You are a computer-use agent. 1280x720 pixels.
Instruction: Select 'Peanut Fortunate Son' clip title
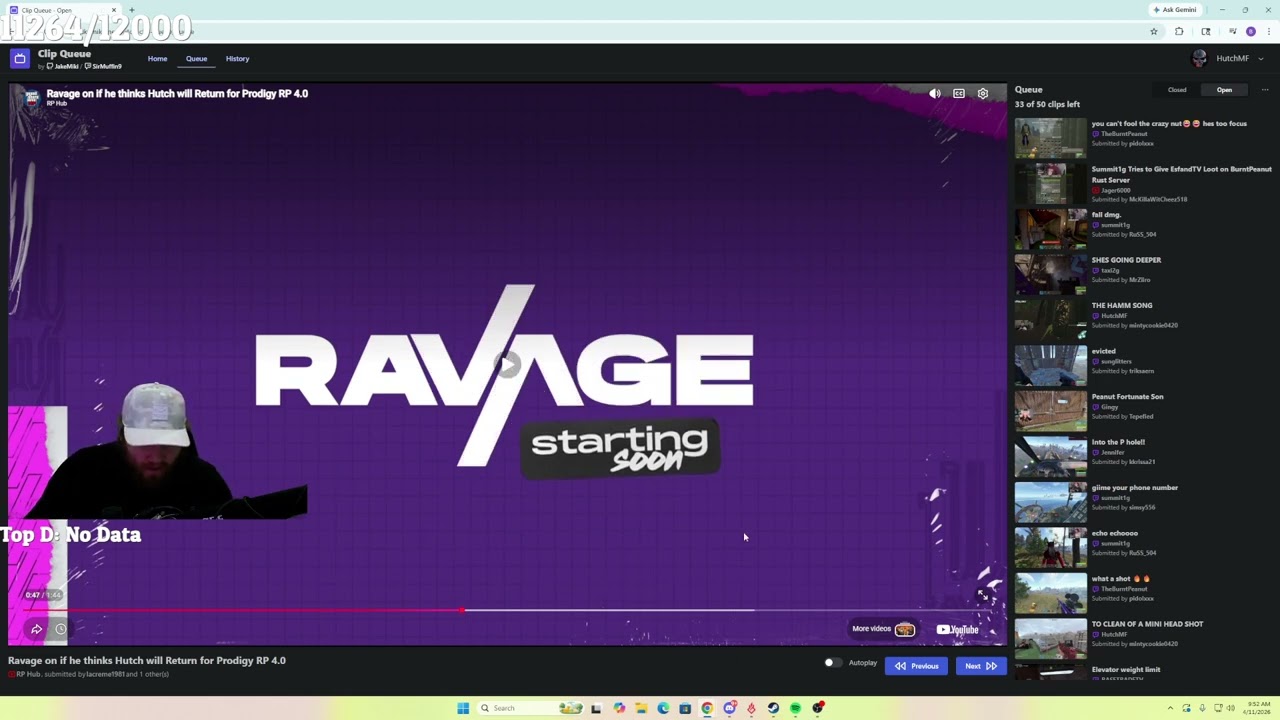[1127, 396]
